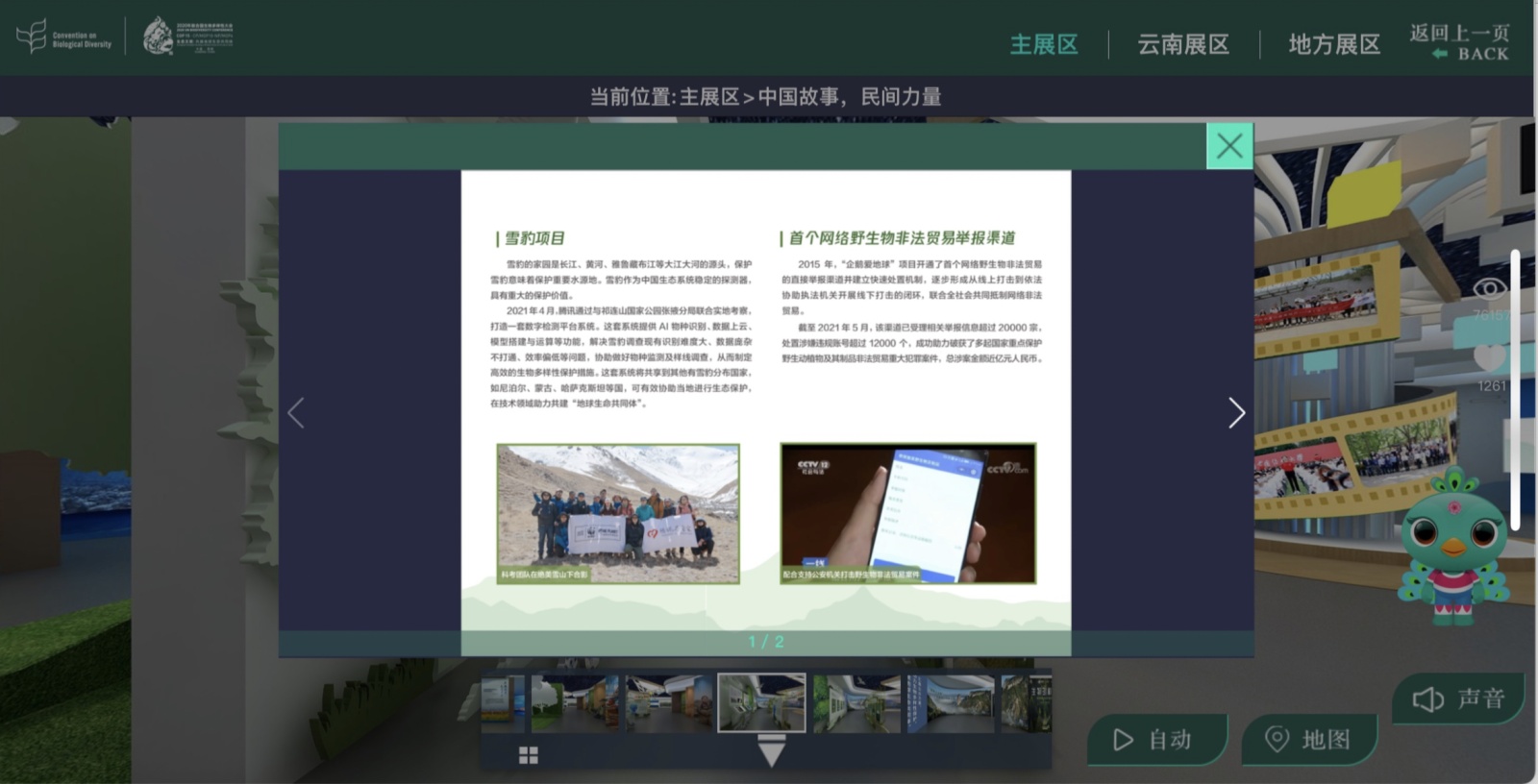Viewport: 1538px width, 784px height.
Task: Advance to next page with right arrow
Action: pyautogui.click(x=1236, y=413)
